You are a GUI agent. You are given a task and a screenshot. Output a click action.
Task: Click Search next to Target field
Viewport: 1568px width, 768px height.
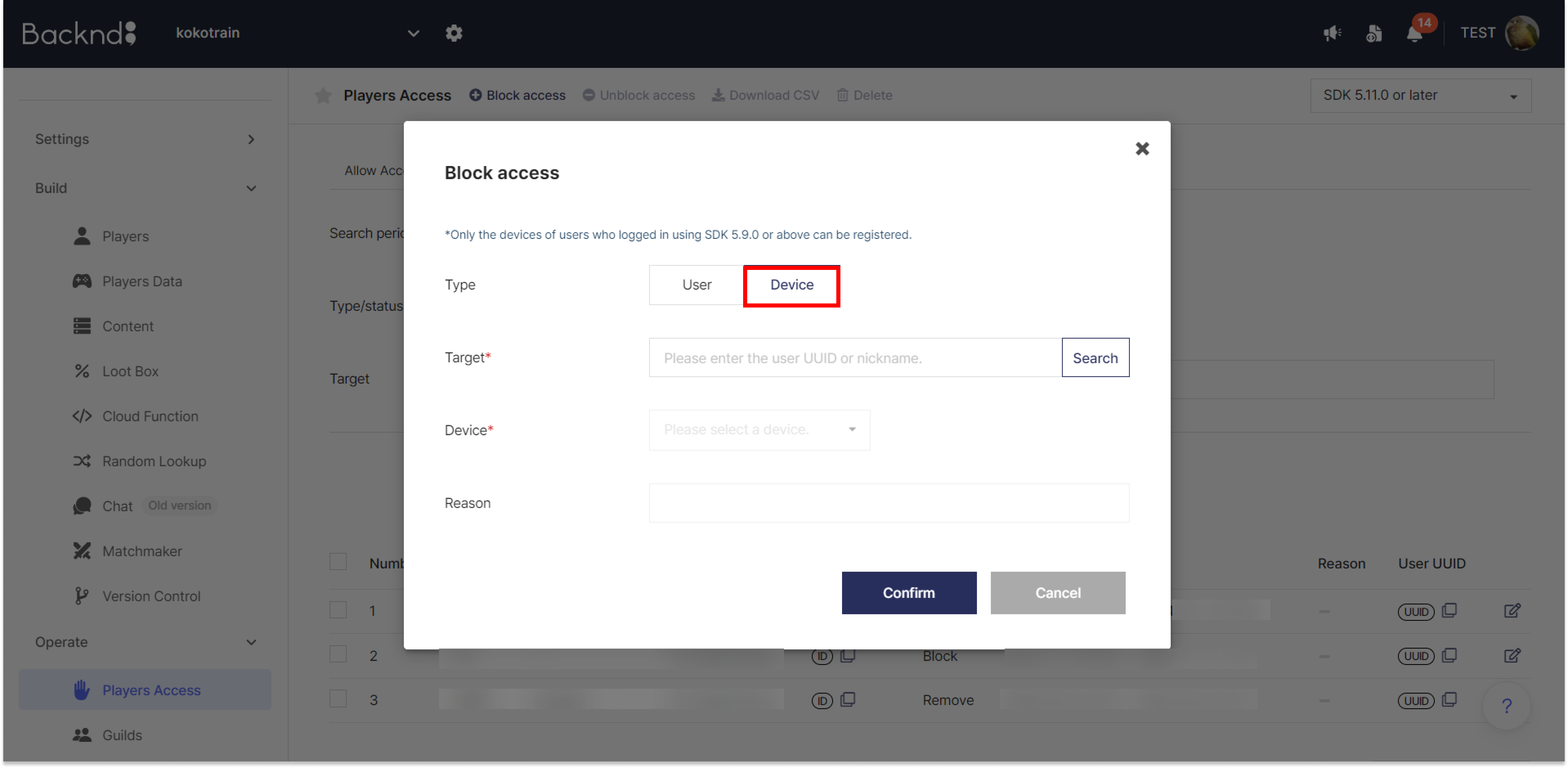[1095, 358]
